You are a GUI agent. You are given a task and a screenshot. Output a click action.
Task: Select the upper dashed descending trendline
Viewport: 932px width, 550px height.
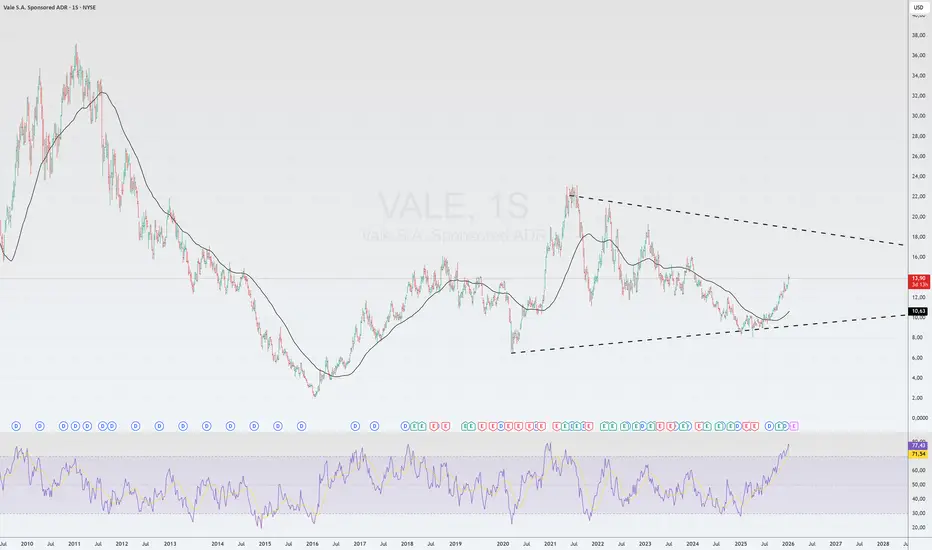(737, 219)
